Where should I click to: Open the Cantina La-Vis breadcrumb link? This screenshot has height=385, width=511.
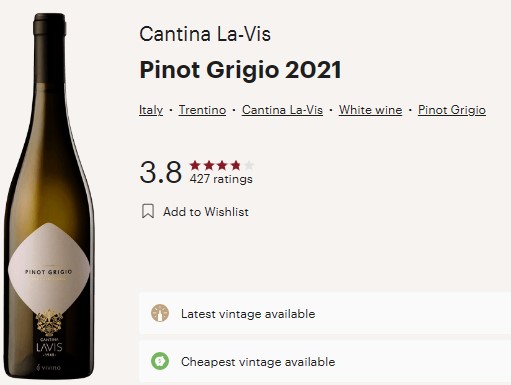click(282, 110)
